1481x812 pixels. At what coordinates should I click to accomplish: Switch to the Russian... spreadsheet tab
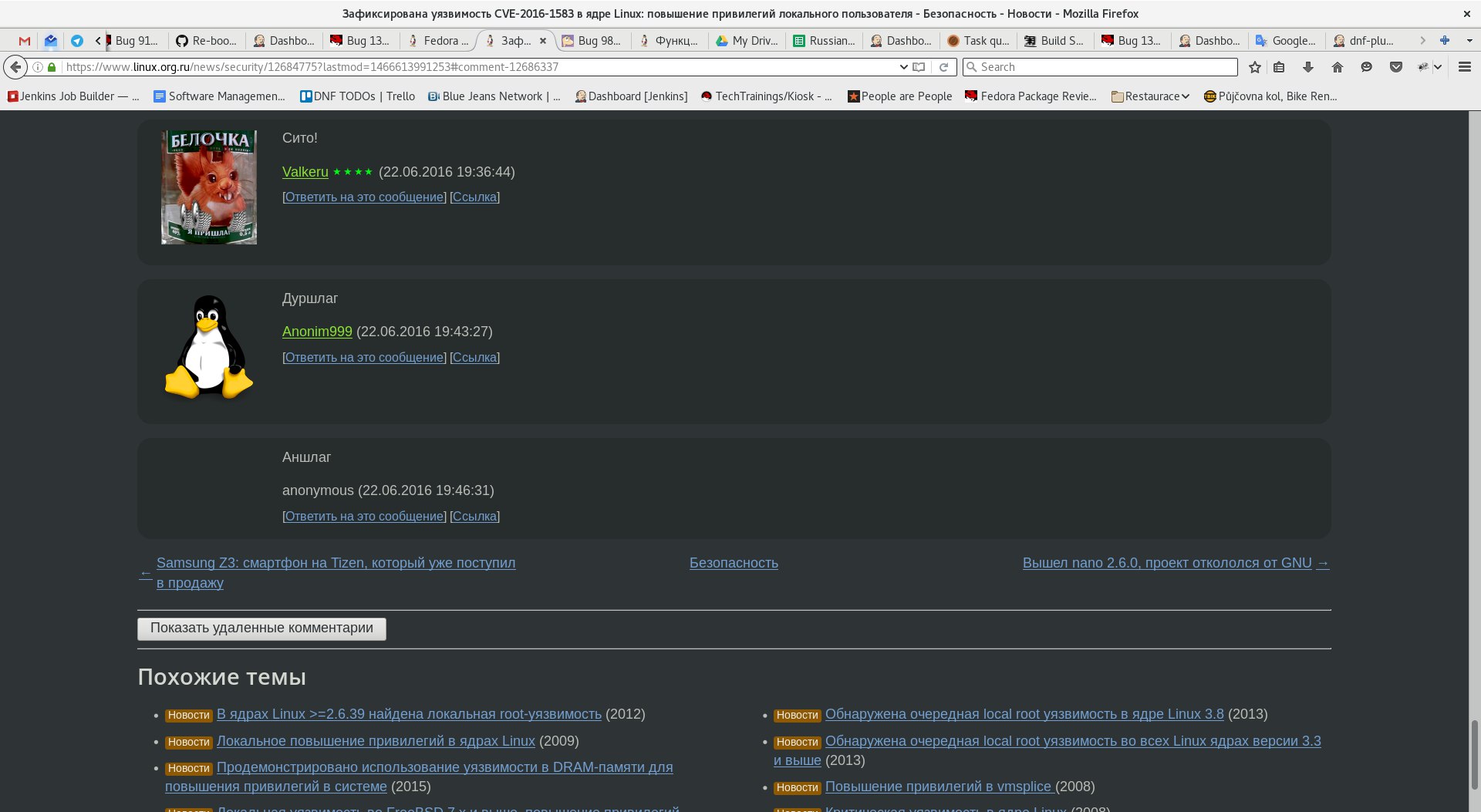click(x=824, y=41)
